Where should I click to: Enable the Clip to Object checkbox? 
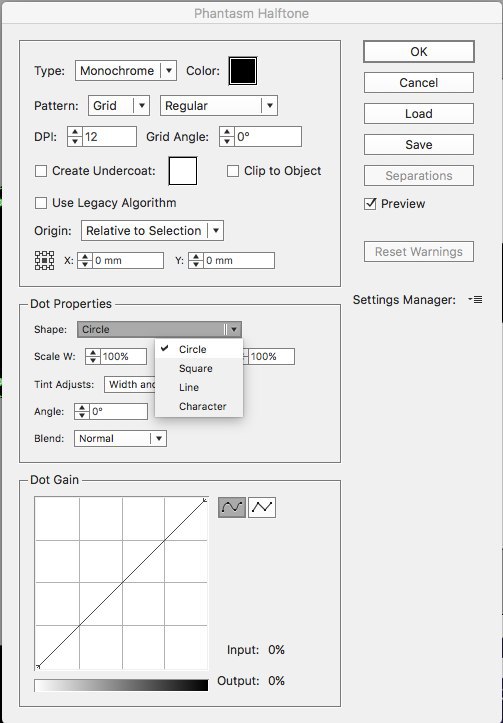(x=233, y=171)
